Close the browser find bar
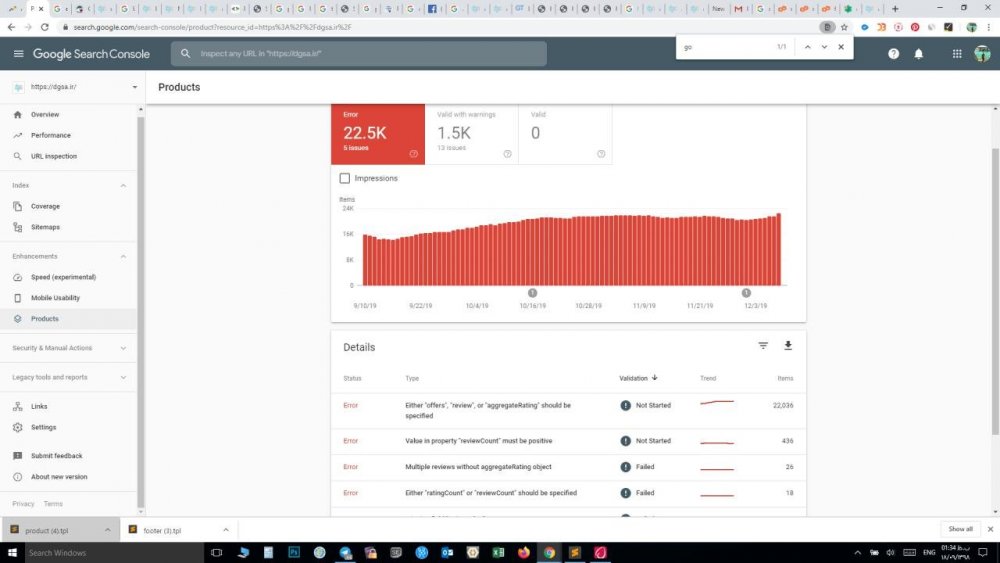 click(x=841, y=47)
